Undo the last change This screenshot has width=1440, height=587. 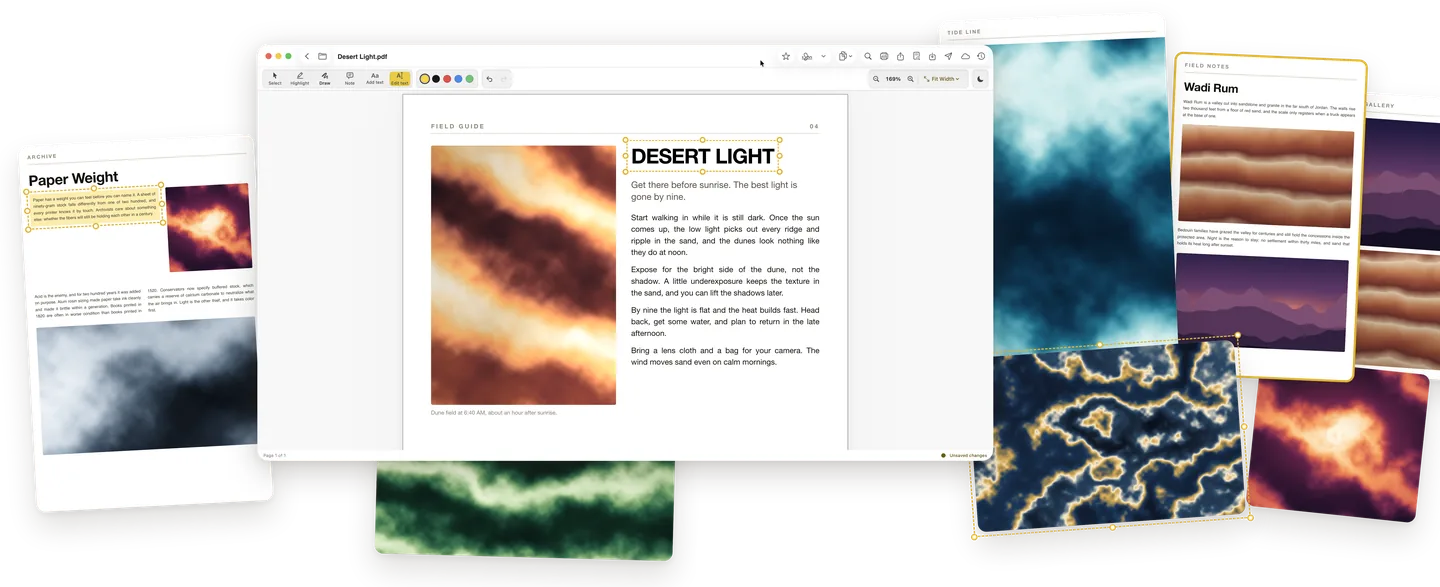coord(489,79)
